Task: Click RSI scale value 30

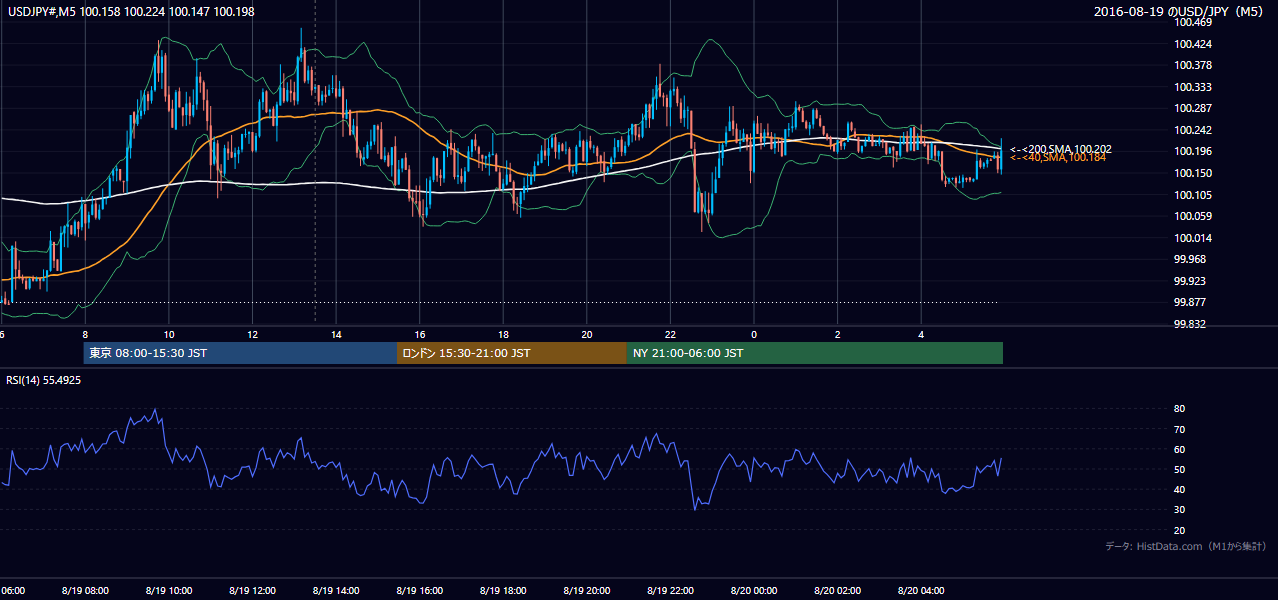Action: click(x=1180, y=510)
